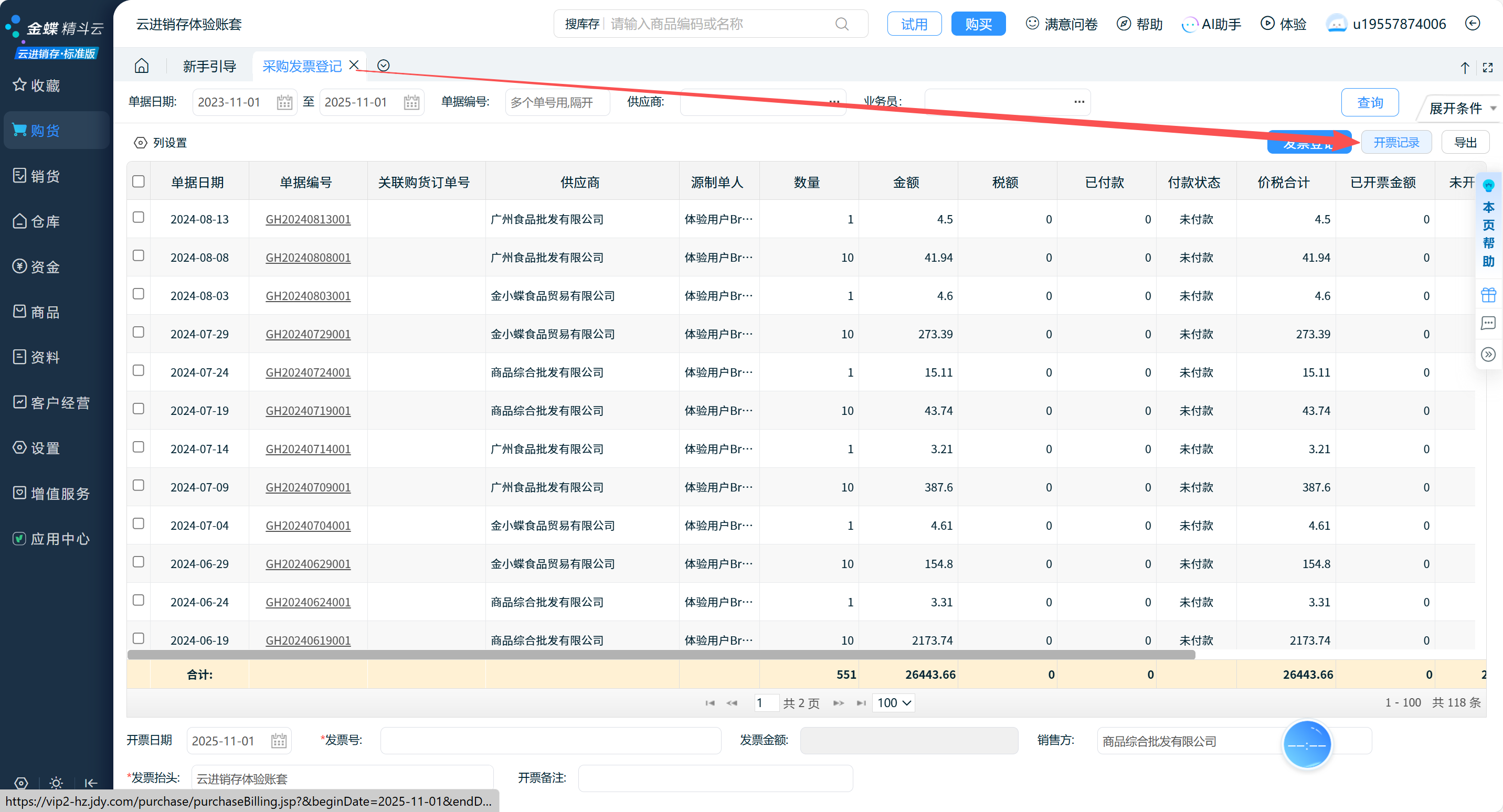Switch to the 新手引导 tab
This screenshot has height=812, width=1503.
click(x=209, y=67)
